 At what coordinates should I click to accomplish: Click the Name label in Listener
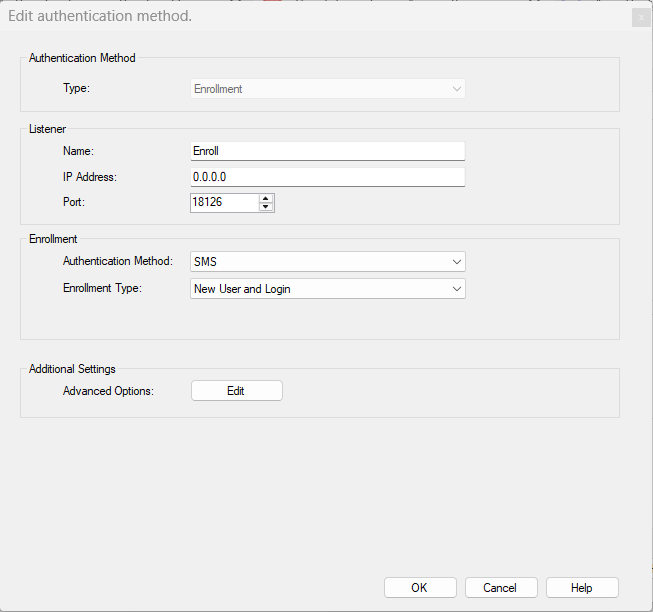point(78,151)
